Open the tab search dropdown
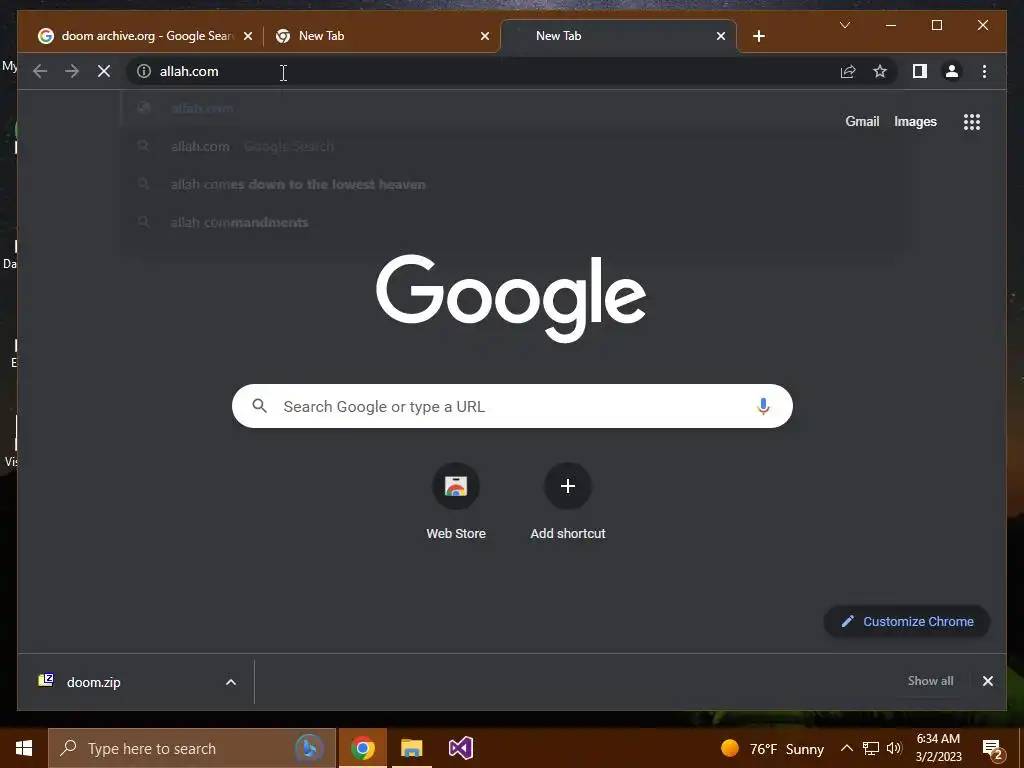 [x=844, y=25]
